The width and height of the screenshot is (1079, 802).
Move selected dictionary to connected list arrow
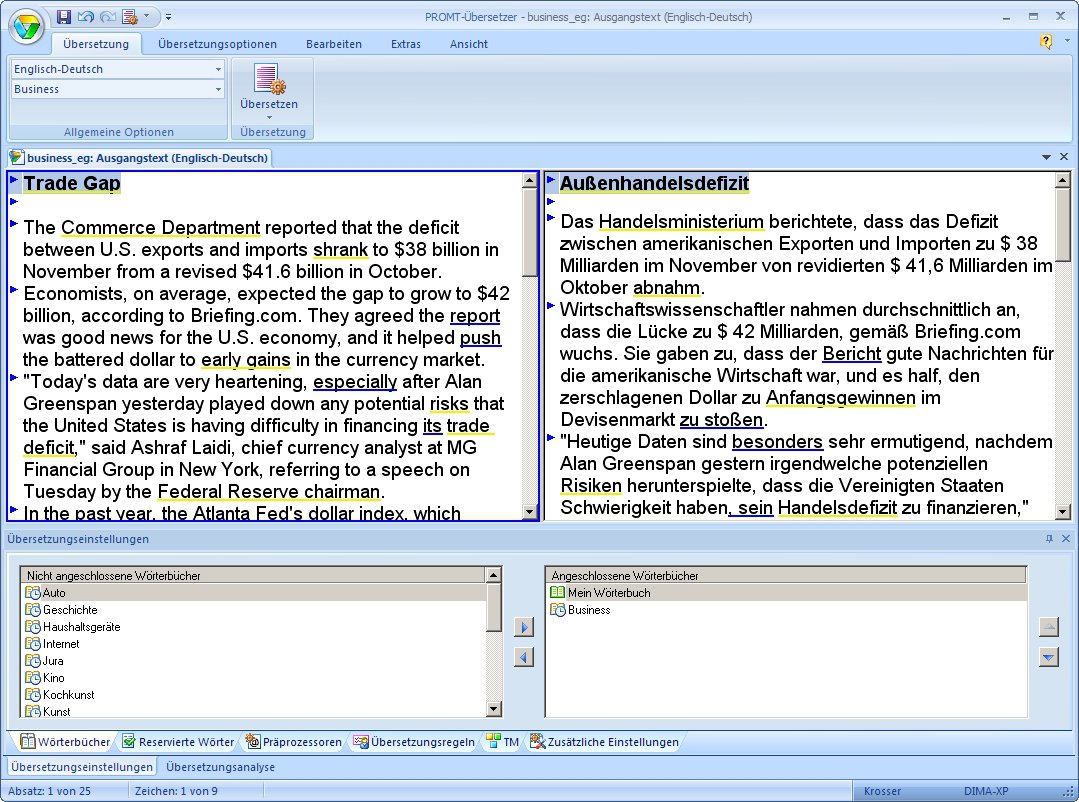(x=524, y=627)
